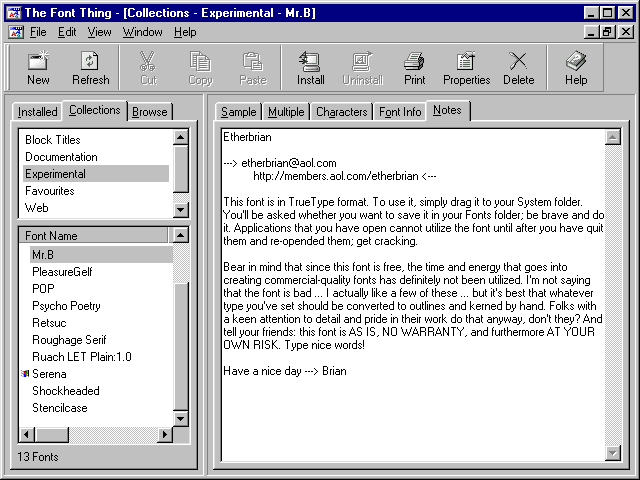This screenshot has height=480, width=640.
Task: Click the Uninstall toolbar icon
Action: tap(363, 68)
